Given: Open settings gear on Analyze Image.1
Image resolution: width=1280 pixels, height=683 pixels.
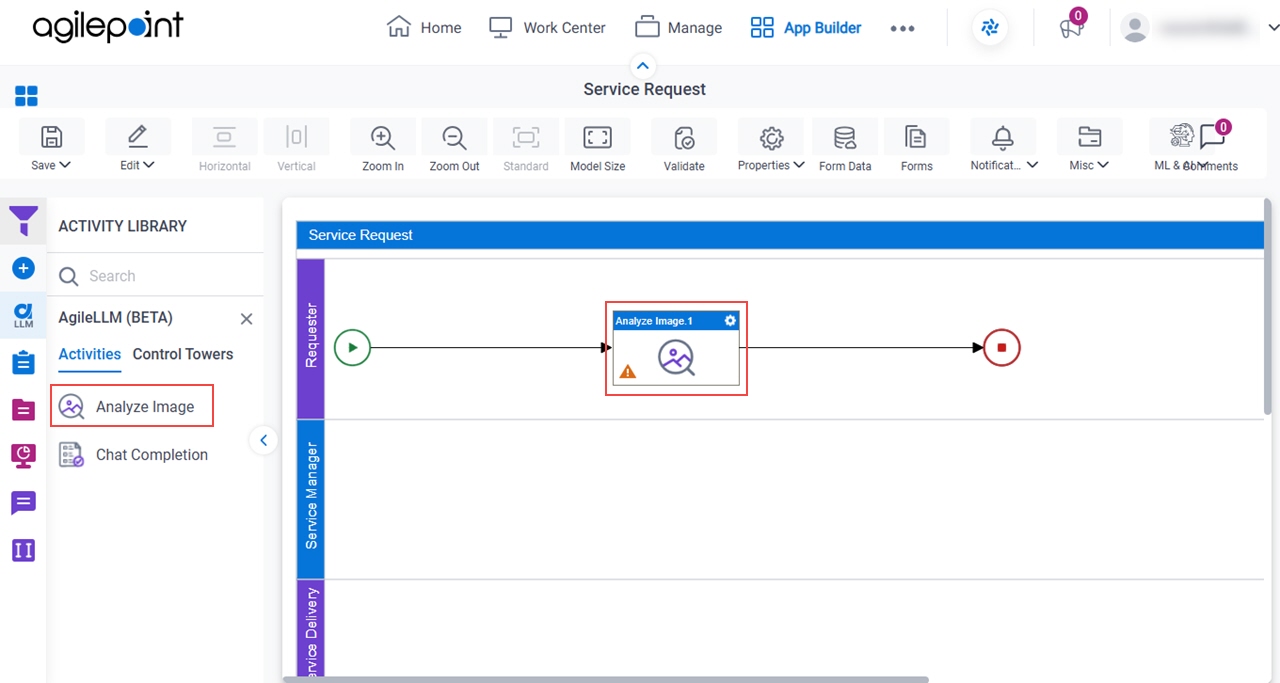Looking at the screenshot, I should (x=730, y=320).
